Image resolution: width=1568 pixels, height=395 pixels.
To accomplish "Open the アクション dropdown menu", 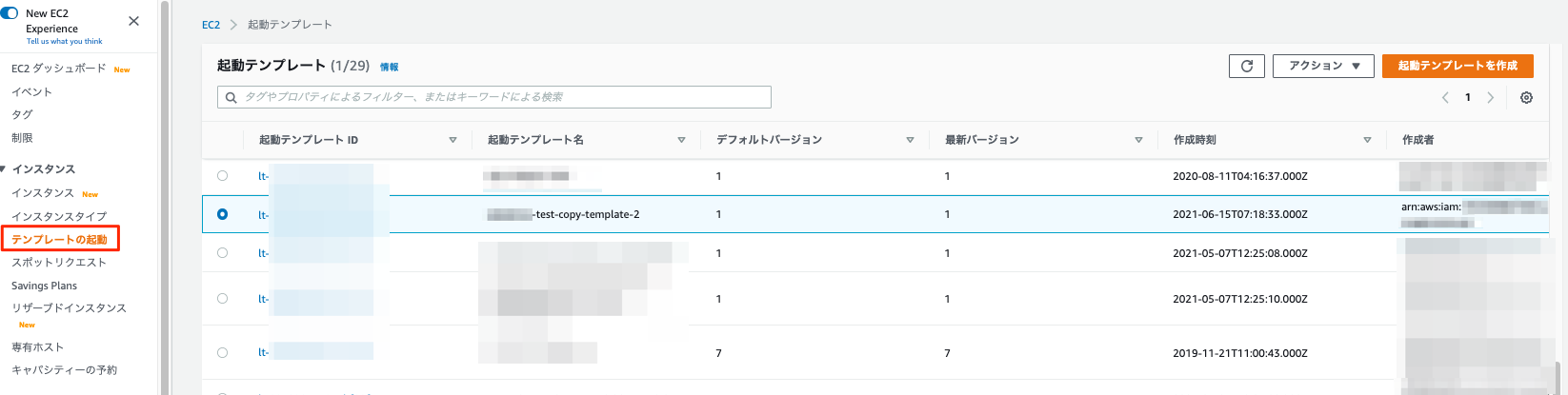I will pyautogui.click(x=1323, y=66).
